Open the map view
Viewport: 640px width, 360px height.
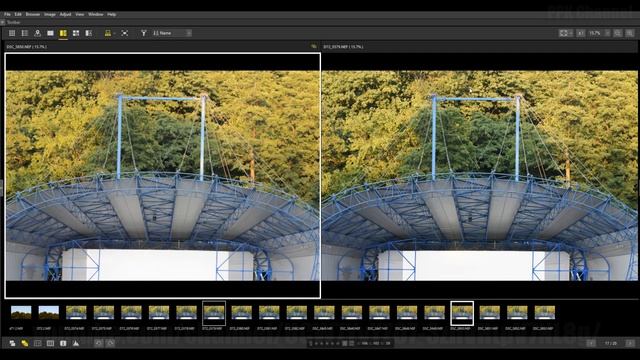point(38,33)
